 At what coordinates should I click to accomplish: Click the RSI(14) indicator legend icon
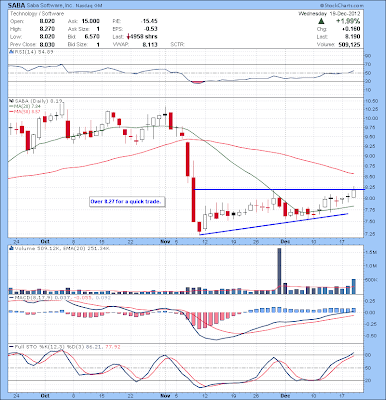(11, 52)
